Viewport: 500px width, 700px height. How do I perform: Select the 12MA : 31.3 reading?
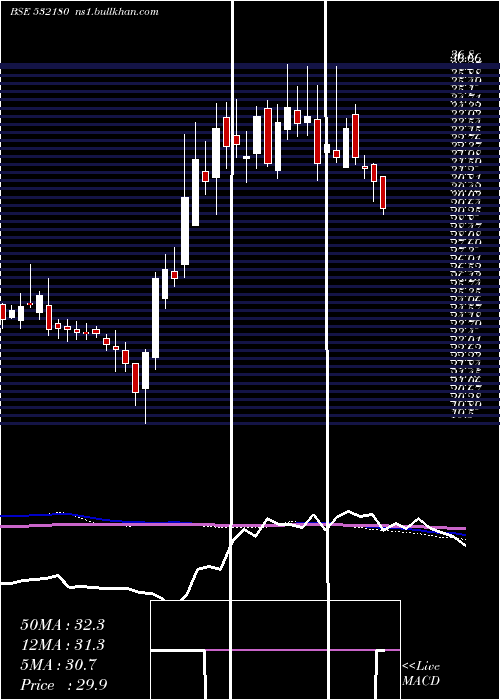click(62, 645)
